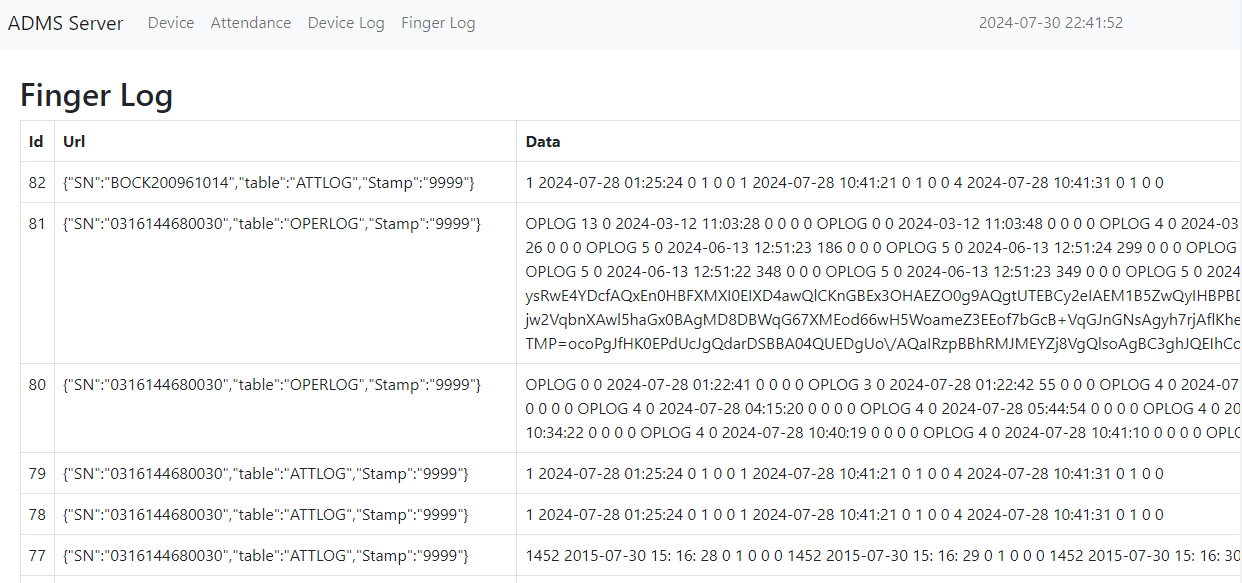This screenshot has height=583, width=1242.
Task: Click the Id 77 cell
Action: point(37,556)
